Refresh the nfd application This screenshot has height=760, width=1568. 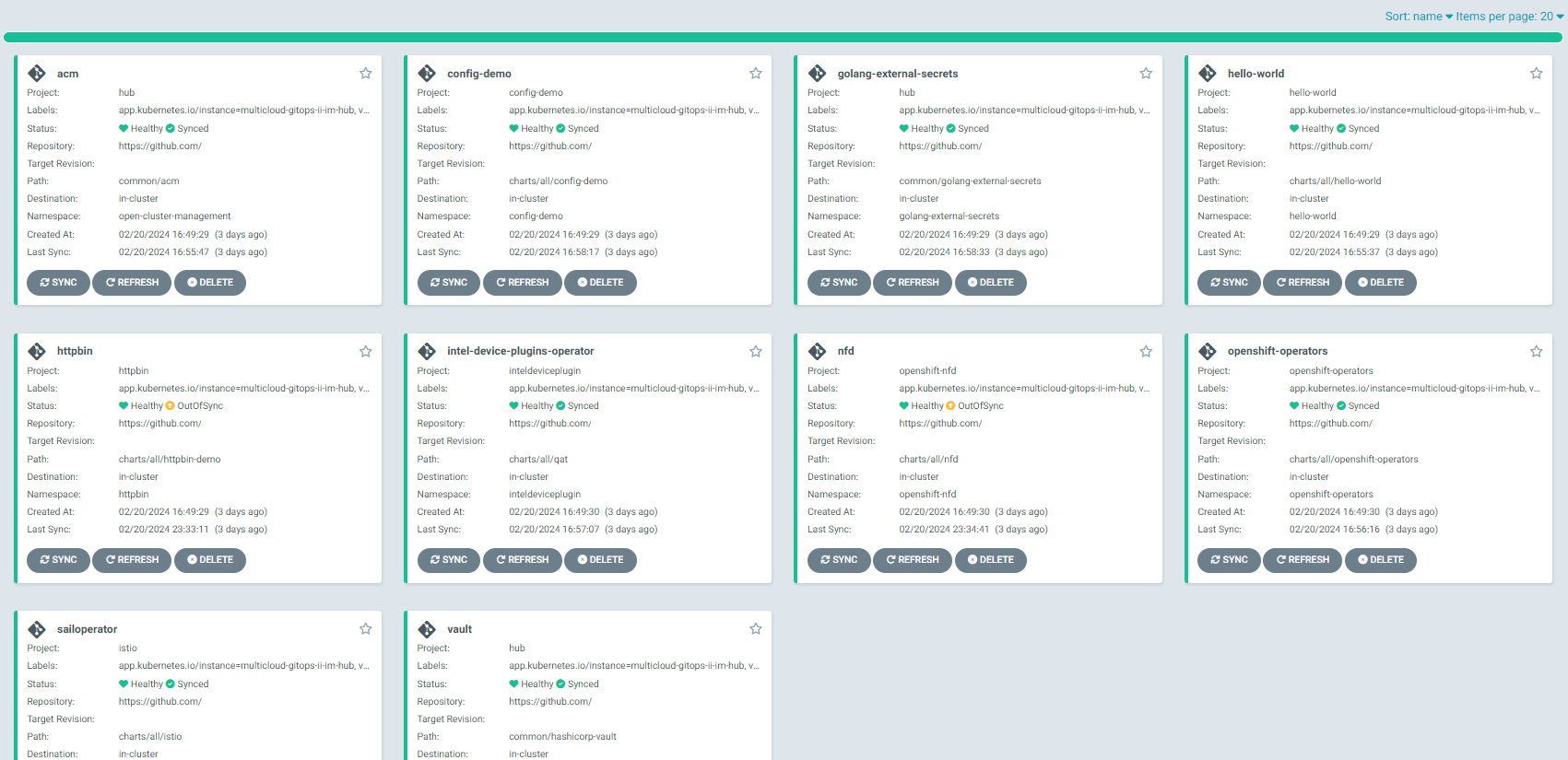(913, 560)
